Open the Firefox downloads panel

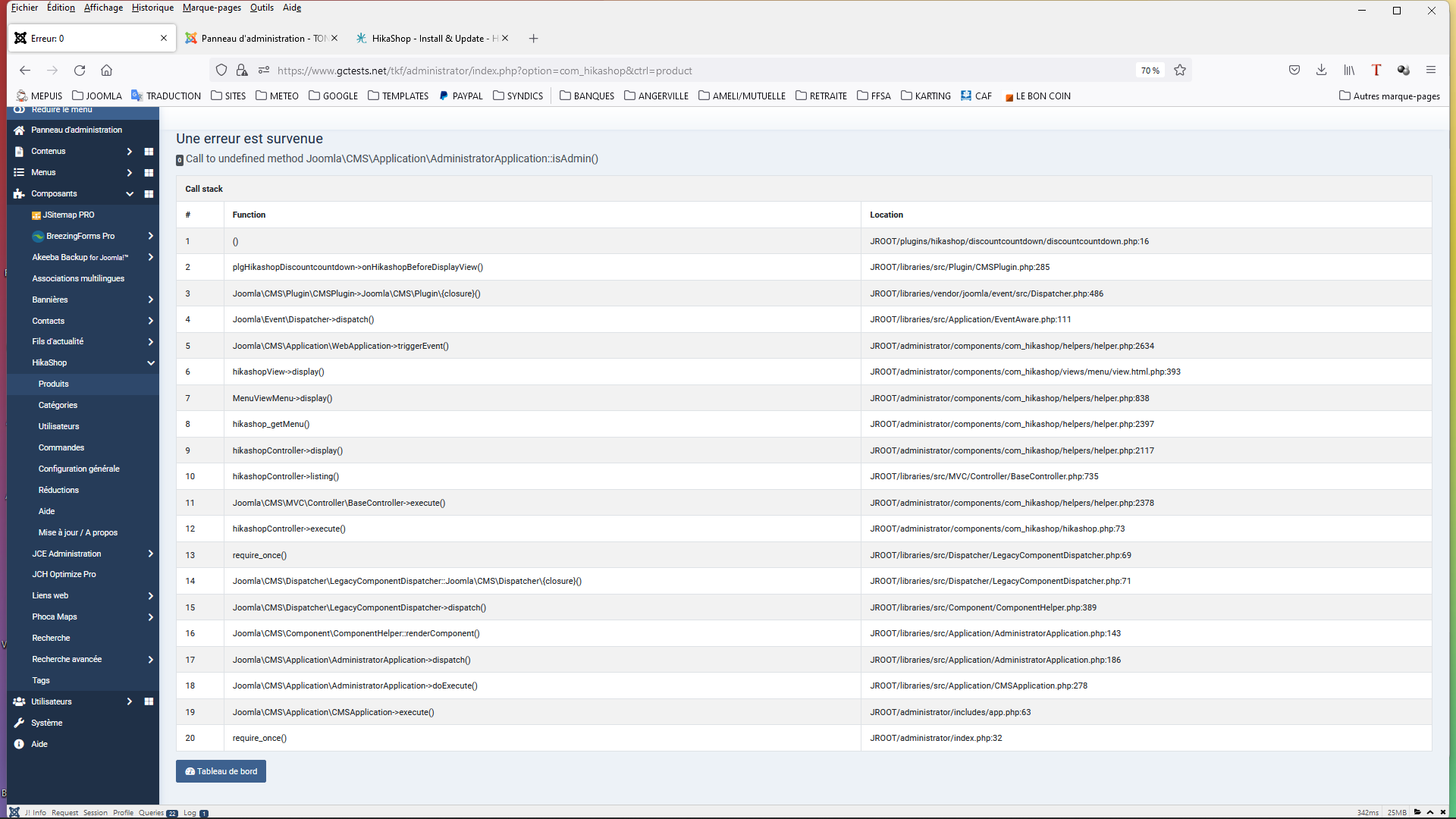pyautogui.click(x=1321, y=71)
